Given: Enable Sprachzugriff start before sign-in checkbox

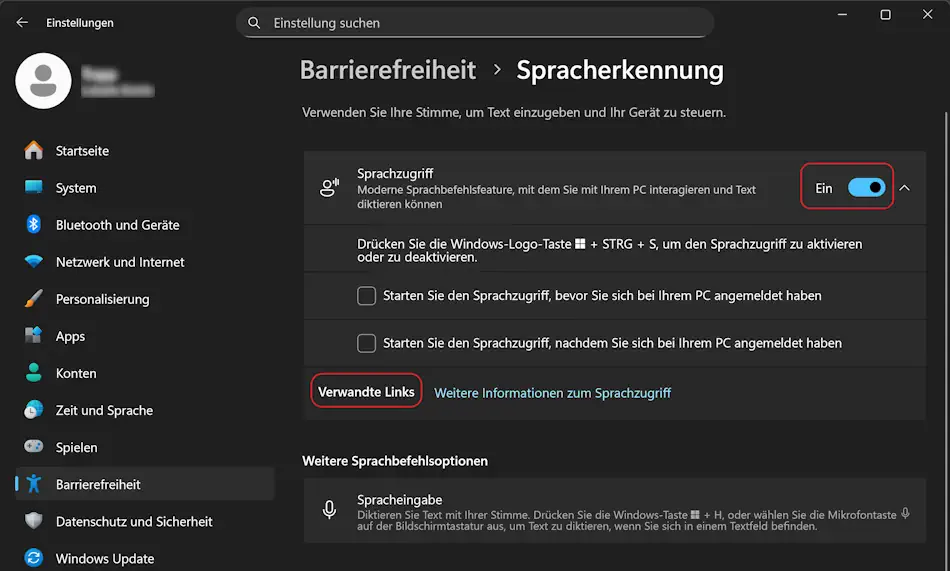Looking at the screenshot, I should (x=366, y=296).
